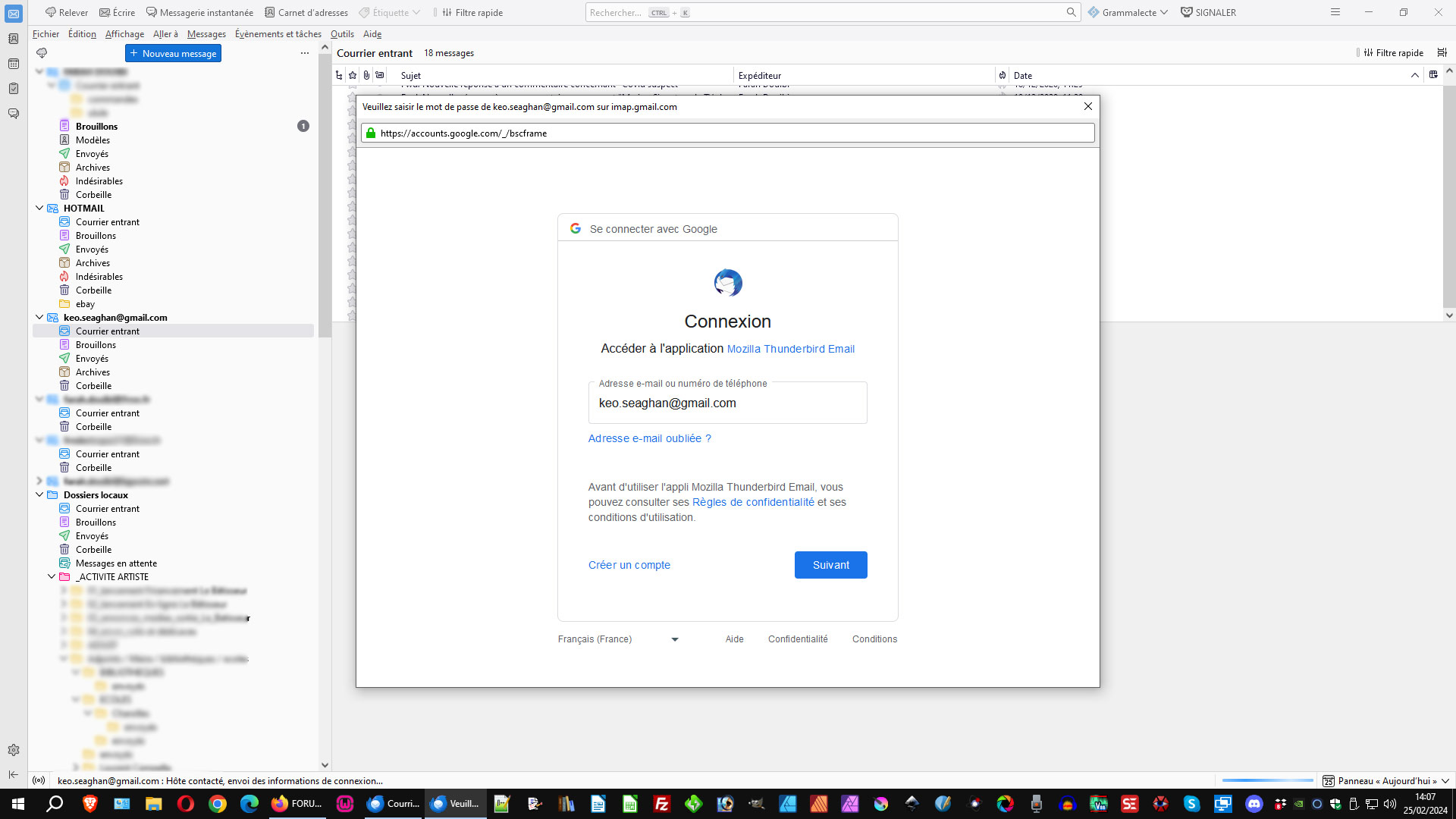Open folder pane options three-dot menu
Viewport: 1456px width, 819px height.
pos(305,53)
